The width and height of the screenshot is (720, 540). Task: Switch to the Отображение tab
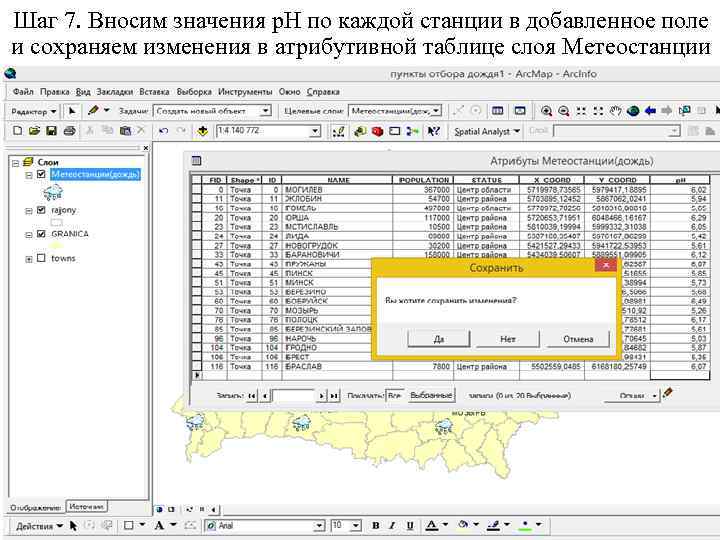coord(35,507)
